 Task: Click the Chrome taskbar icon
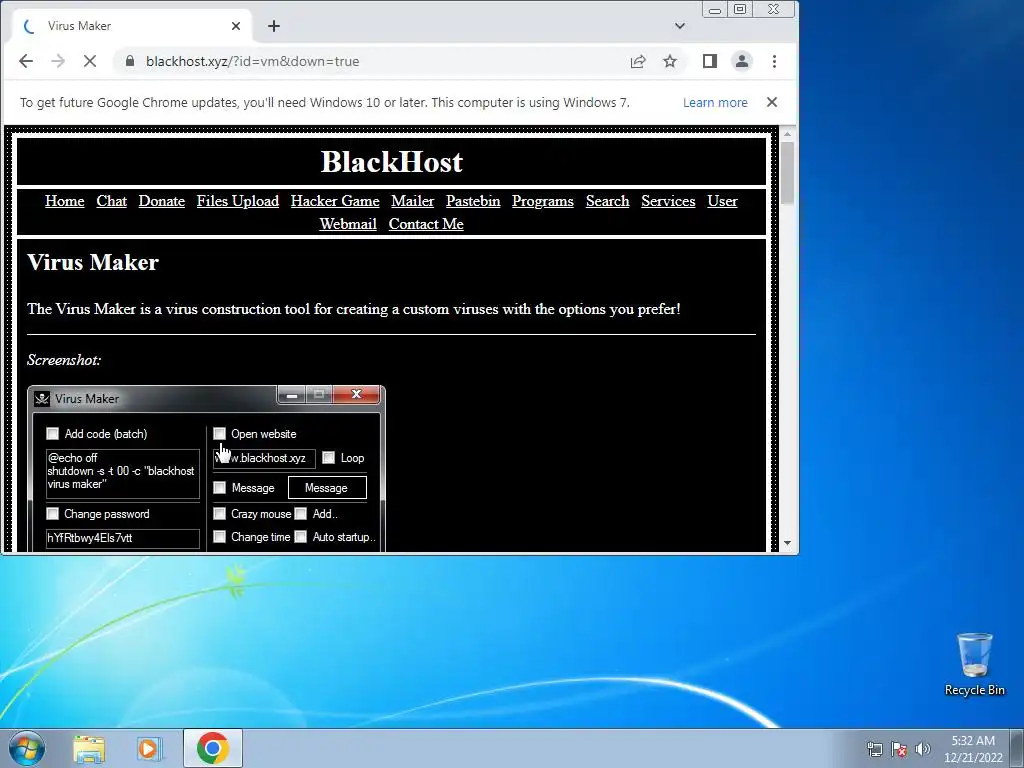click(213, 748)
